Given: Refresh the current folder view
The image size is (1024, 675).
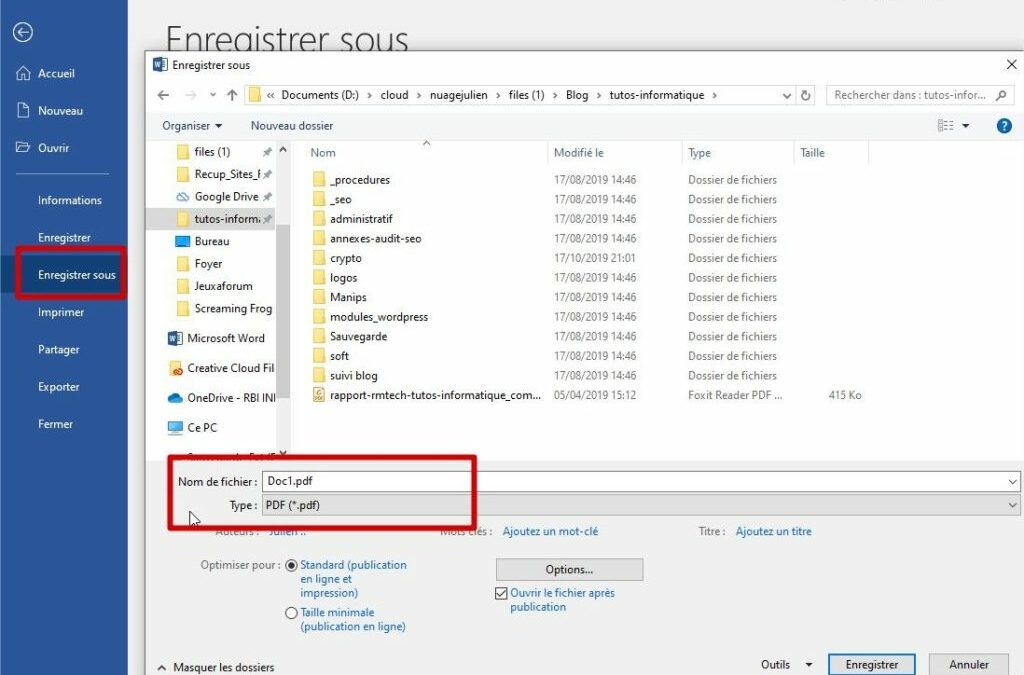Looking at the screenshot, I should point(807,95).
